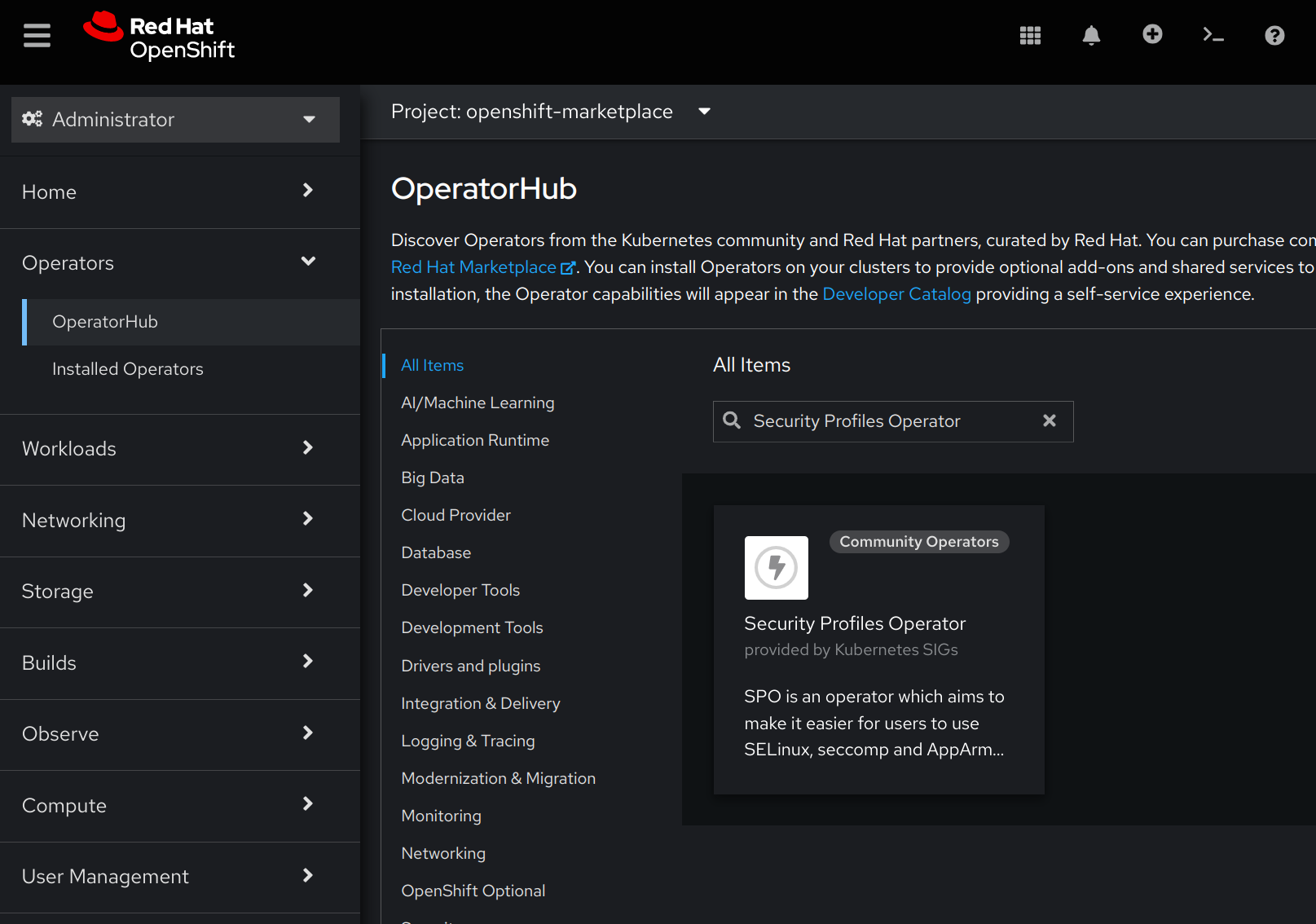The width and height of the screenshot is (1316, 924).
Task: Click the Community Operators badge
Action: [x=919, y=542]
